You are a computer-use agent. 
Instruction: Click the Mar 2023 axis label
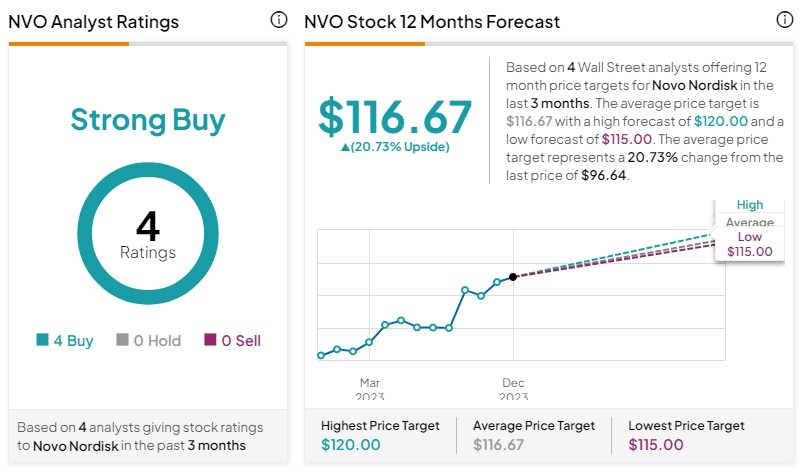[370, 390]
